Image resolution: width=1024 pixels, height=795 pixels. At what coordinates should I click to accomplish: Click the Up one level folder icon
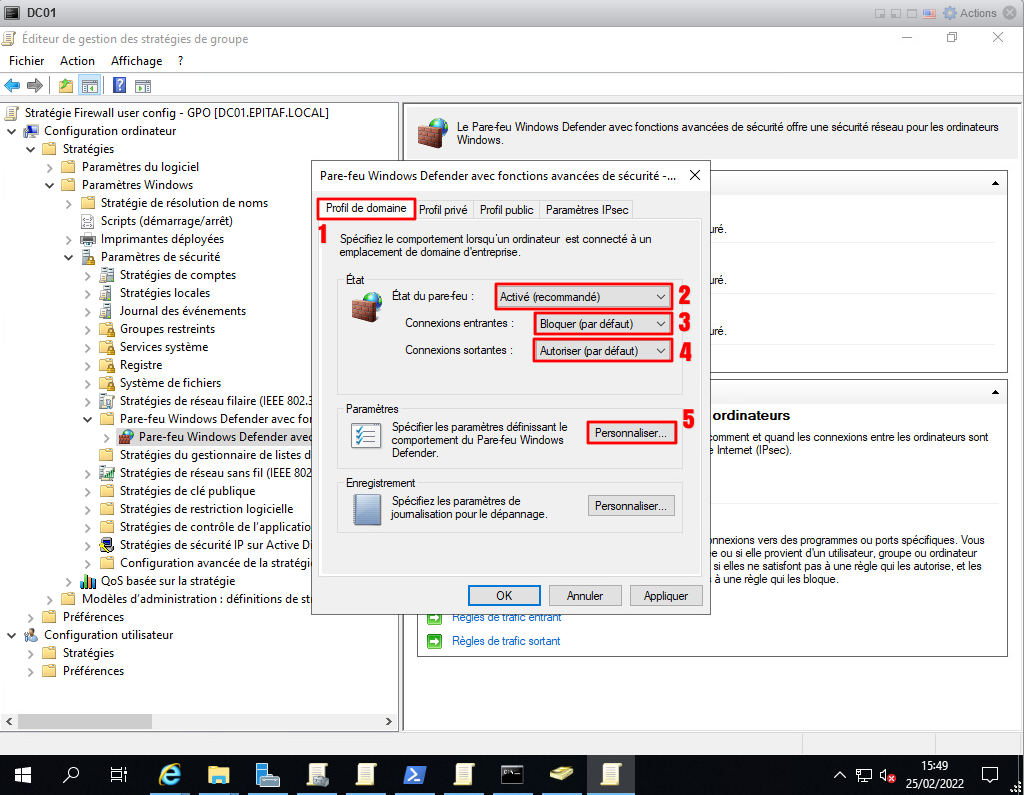66,85
